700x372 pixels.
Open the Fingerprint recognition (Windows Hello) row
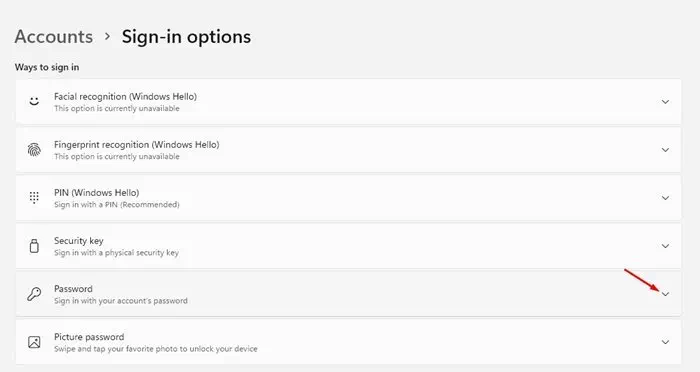(x=348, y=150)
